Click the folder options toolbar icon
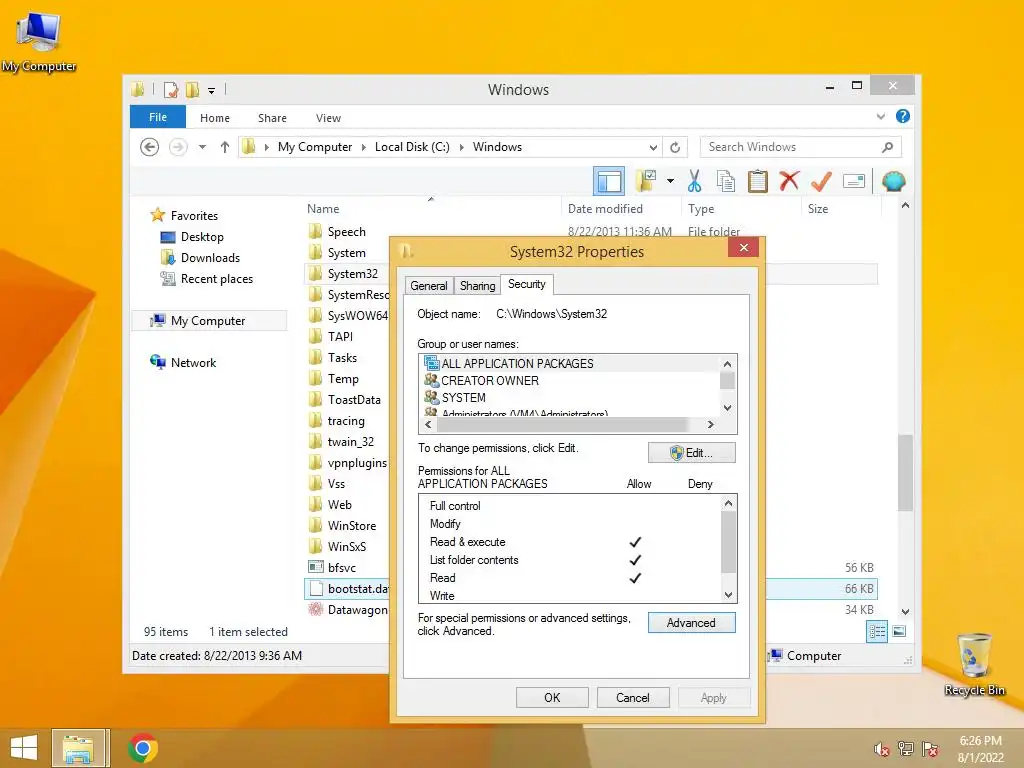1024x768 pixels. tap(646, 181)
